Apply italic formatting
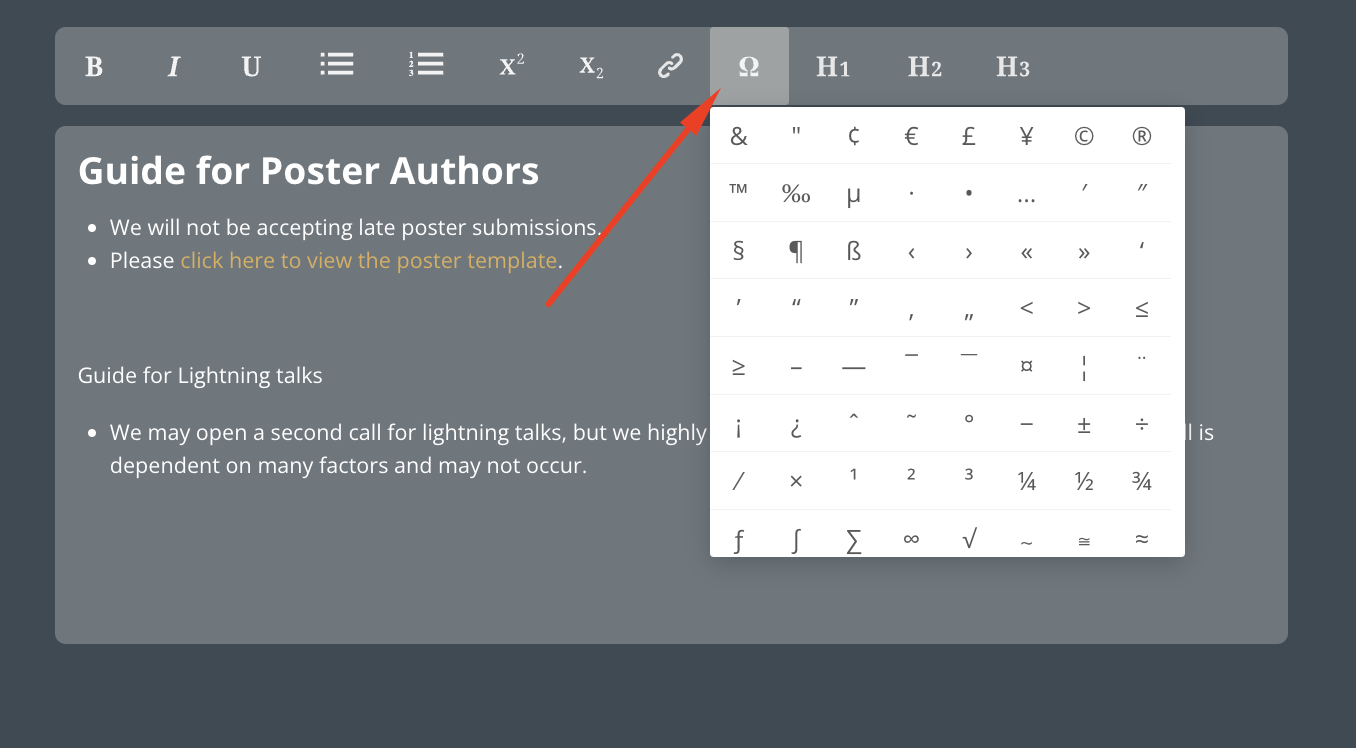The image size is (1356, 748). pyautogui.click(x=172, y=66)
